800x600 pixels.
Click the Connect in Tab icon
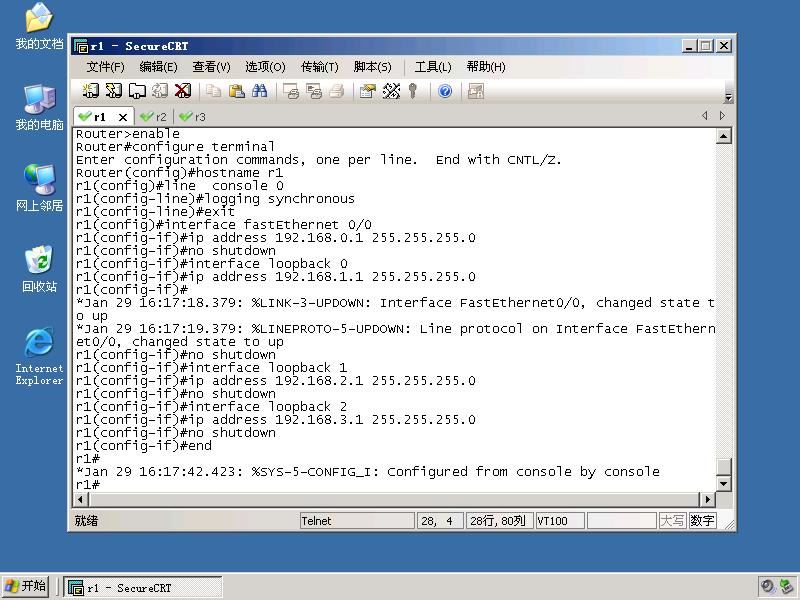(x=137, y=91)
